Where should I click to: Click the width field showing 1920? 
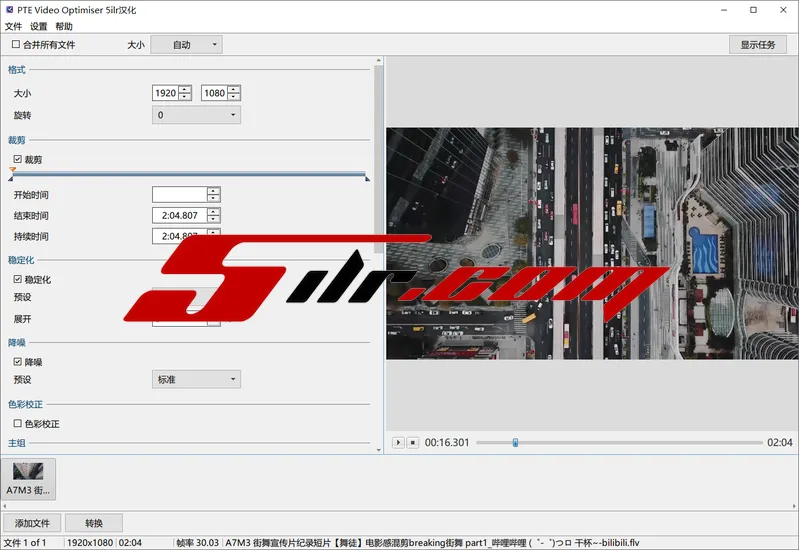[166, 93]
